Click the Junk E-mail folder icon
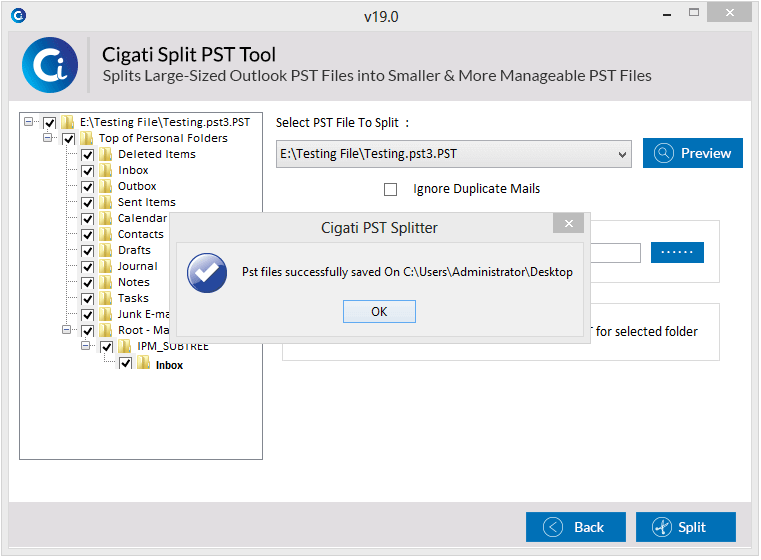Viewport: 761px width, 560px height. pyautogui.click(x=105, y=314)
